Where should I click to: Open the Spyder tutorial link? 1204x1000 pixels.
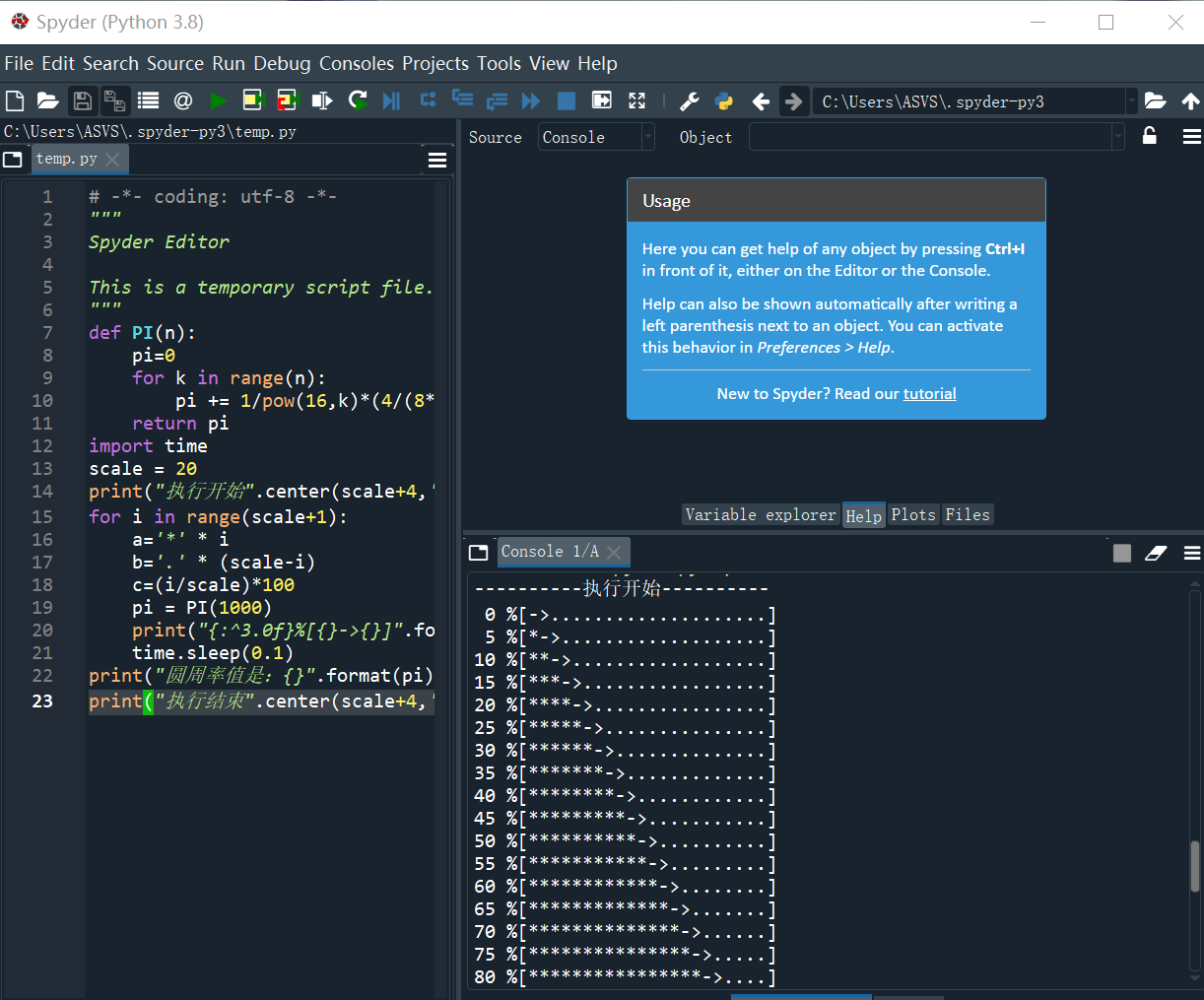pos(929,393)
